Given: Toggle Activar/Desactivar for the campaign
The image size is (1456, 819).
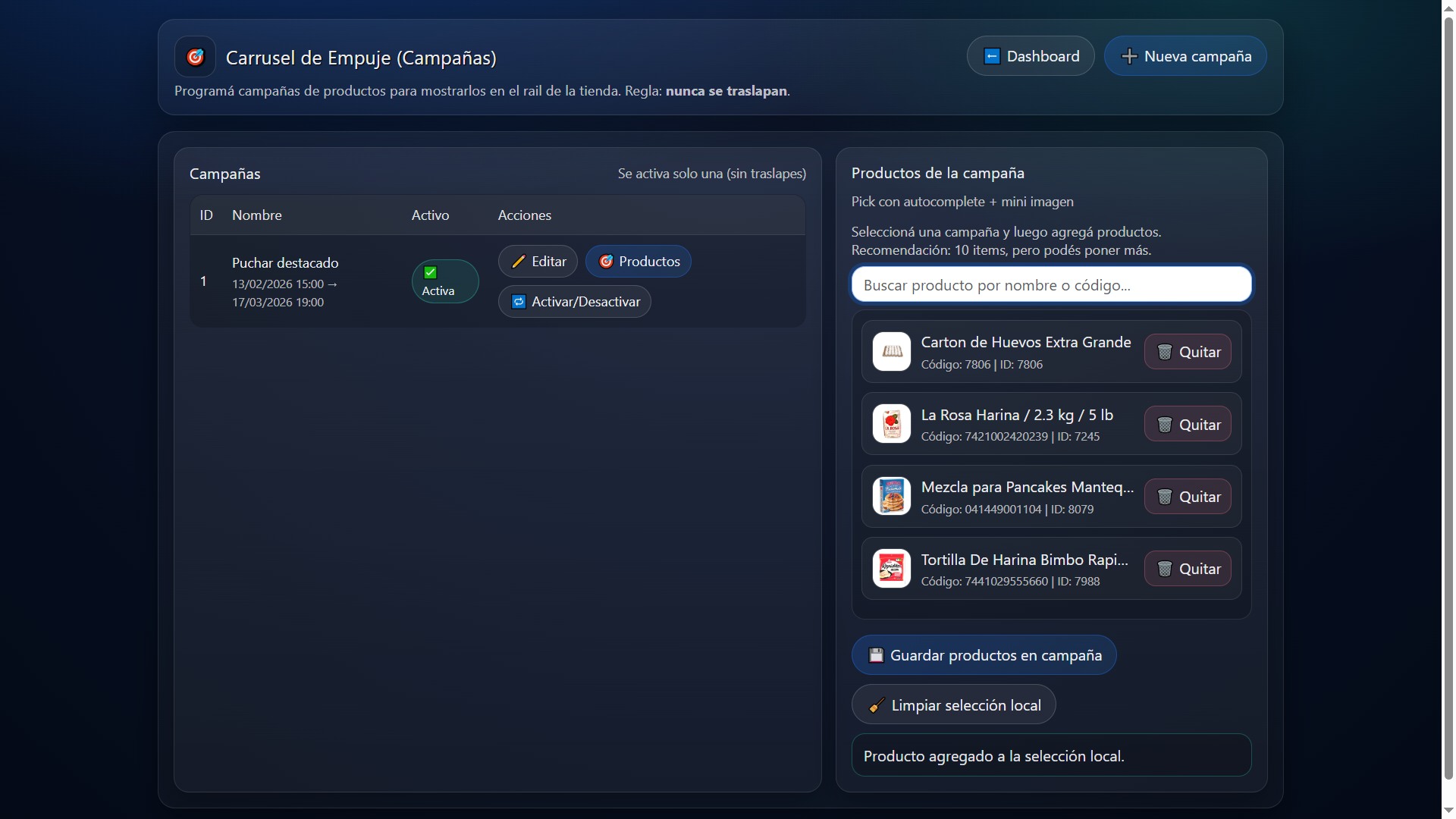Looking at the screenshot, I should click(574, 302).
